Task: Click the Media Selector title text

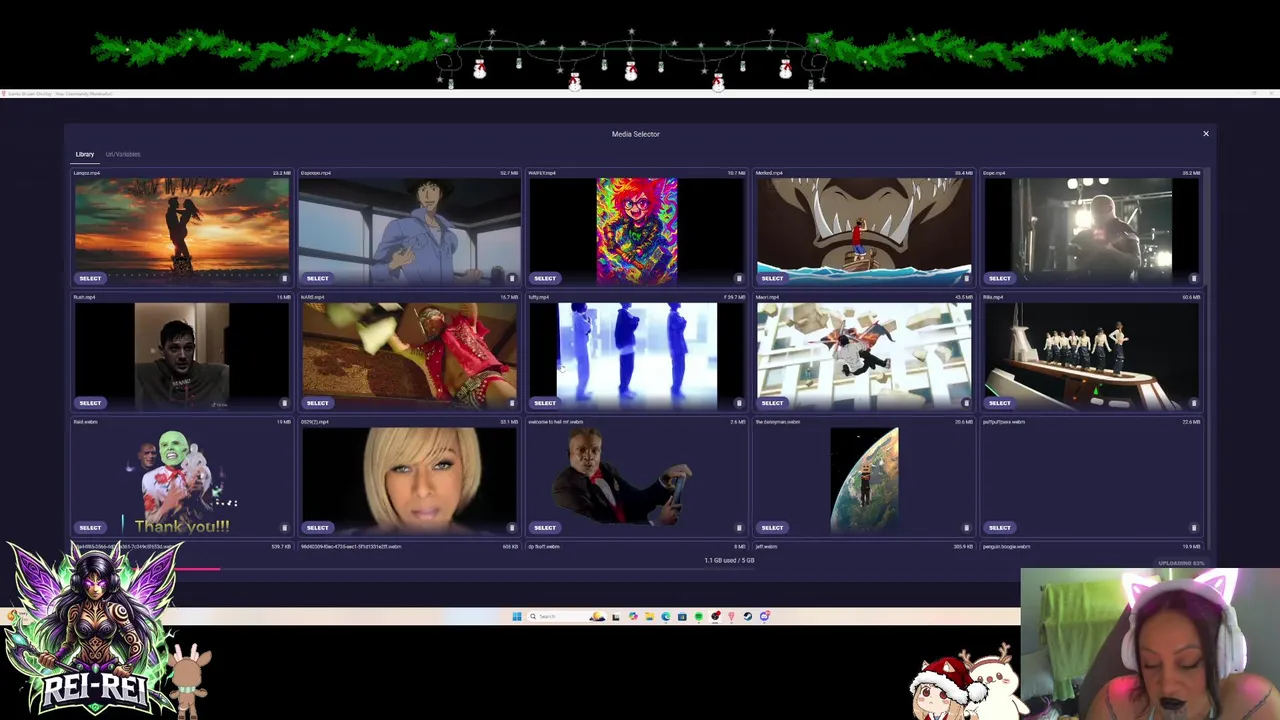Action: click(636, 134)
